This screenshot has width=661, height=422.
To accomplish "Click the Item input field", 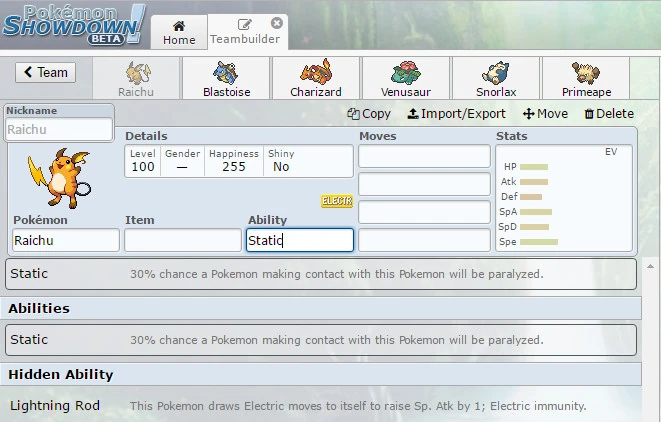I will (x=182, y=240).
